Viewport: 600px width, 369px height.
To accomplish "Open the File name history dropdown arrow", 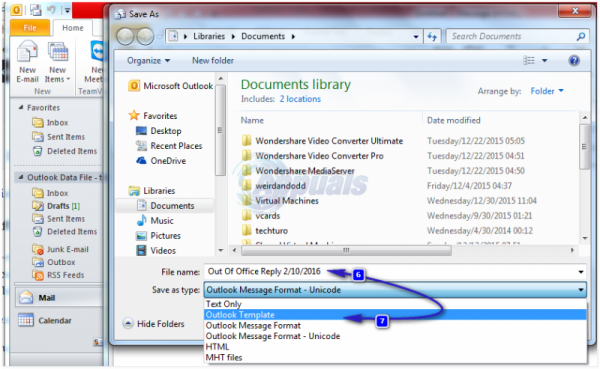I will point(580,272).
